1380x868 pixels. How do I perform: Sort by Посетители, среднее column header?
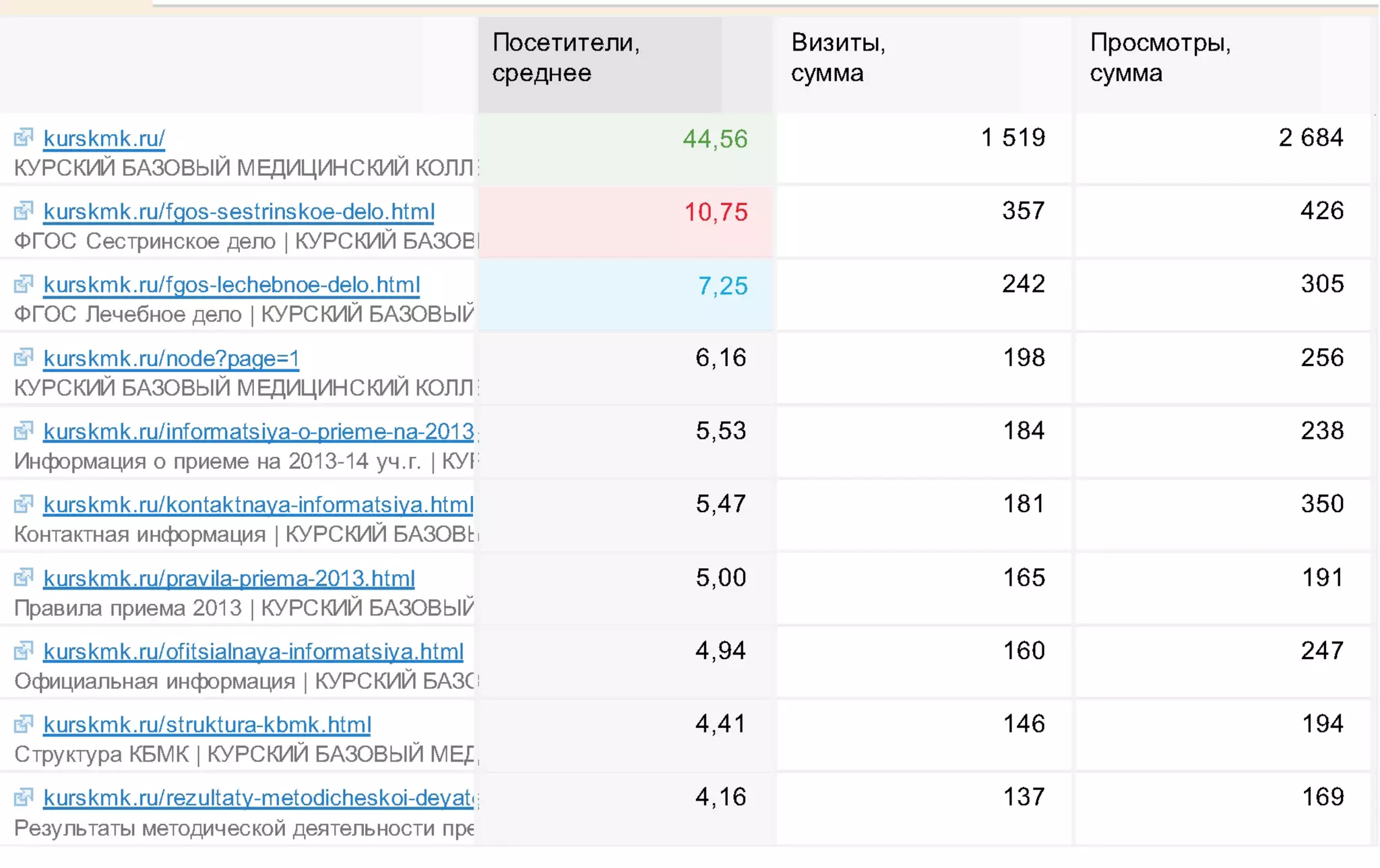click(x=565, y=57)
